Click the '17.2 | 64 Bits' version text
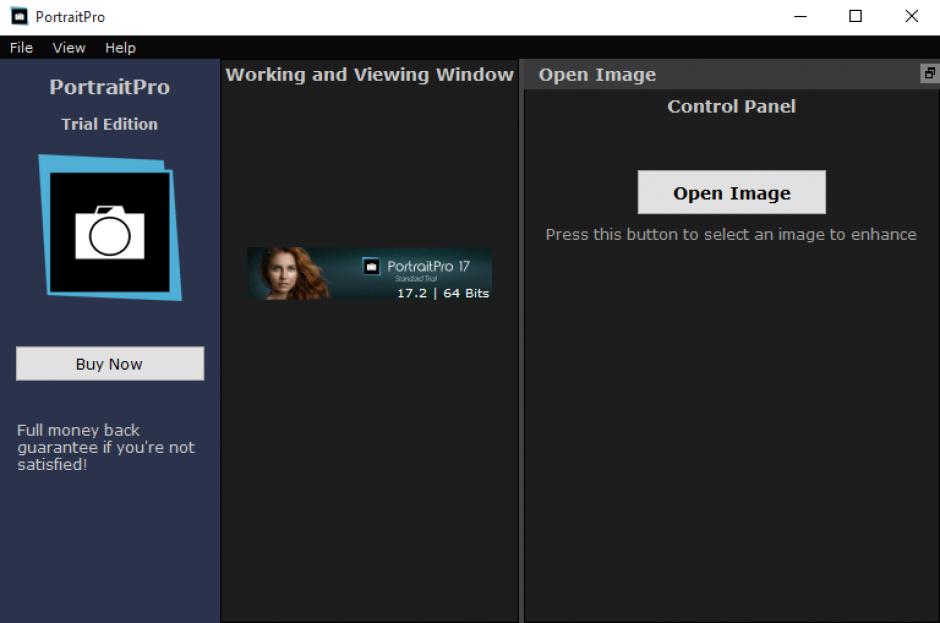940x623 pixels. (443, 293)
